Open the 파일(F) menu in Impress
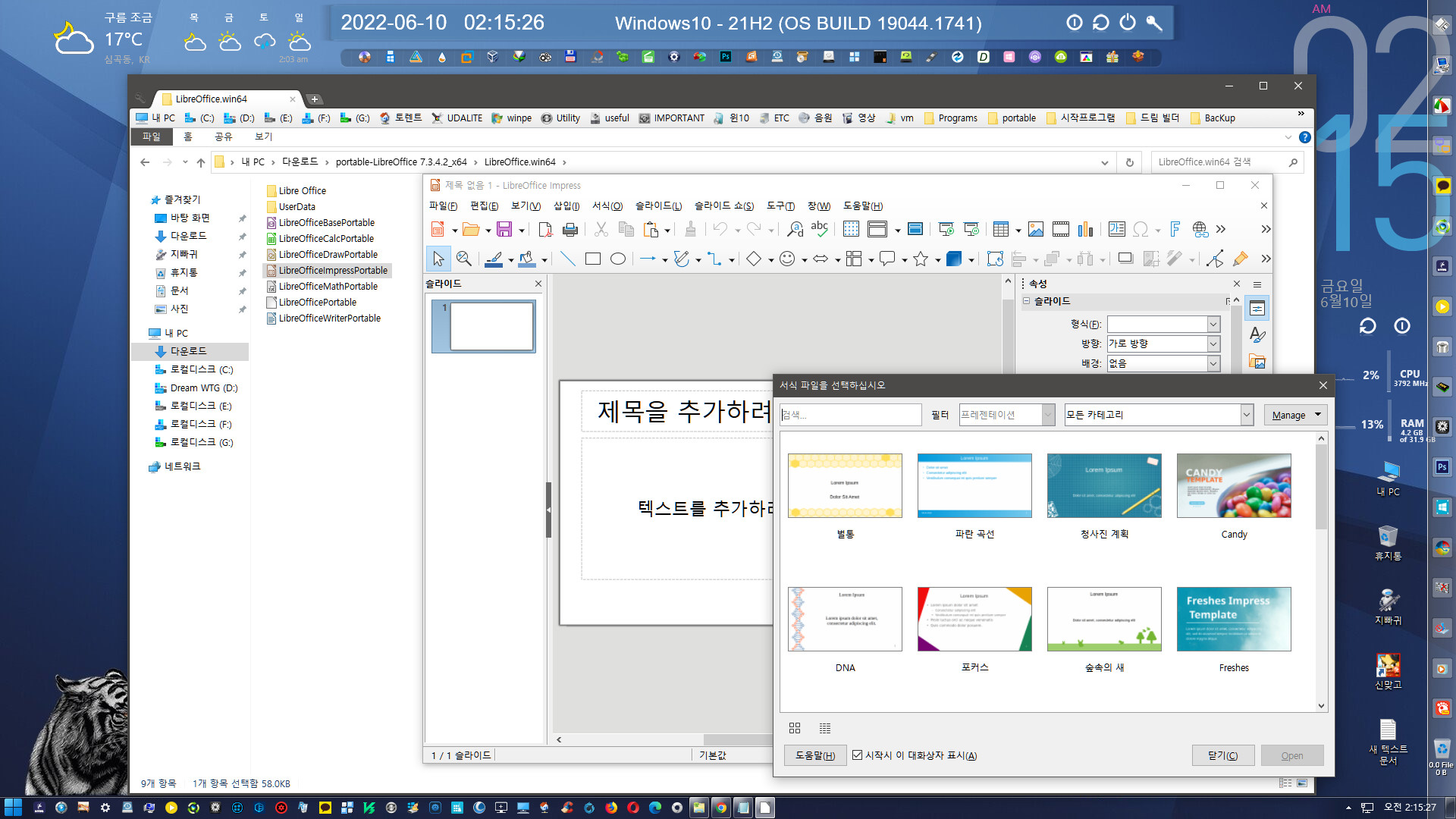Viewport: 1456px width, 819px height. pos(443,206)
